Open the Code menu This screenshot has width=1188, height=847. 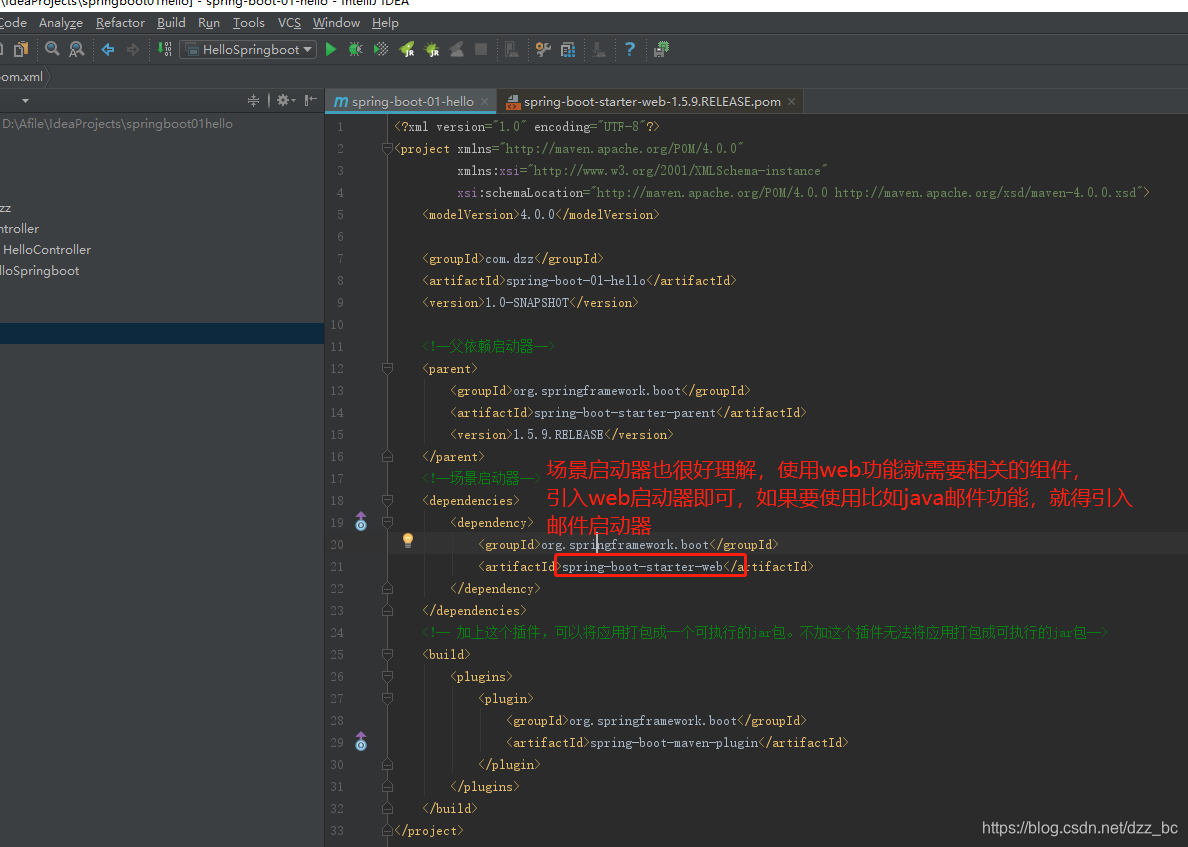[13, 23]
